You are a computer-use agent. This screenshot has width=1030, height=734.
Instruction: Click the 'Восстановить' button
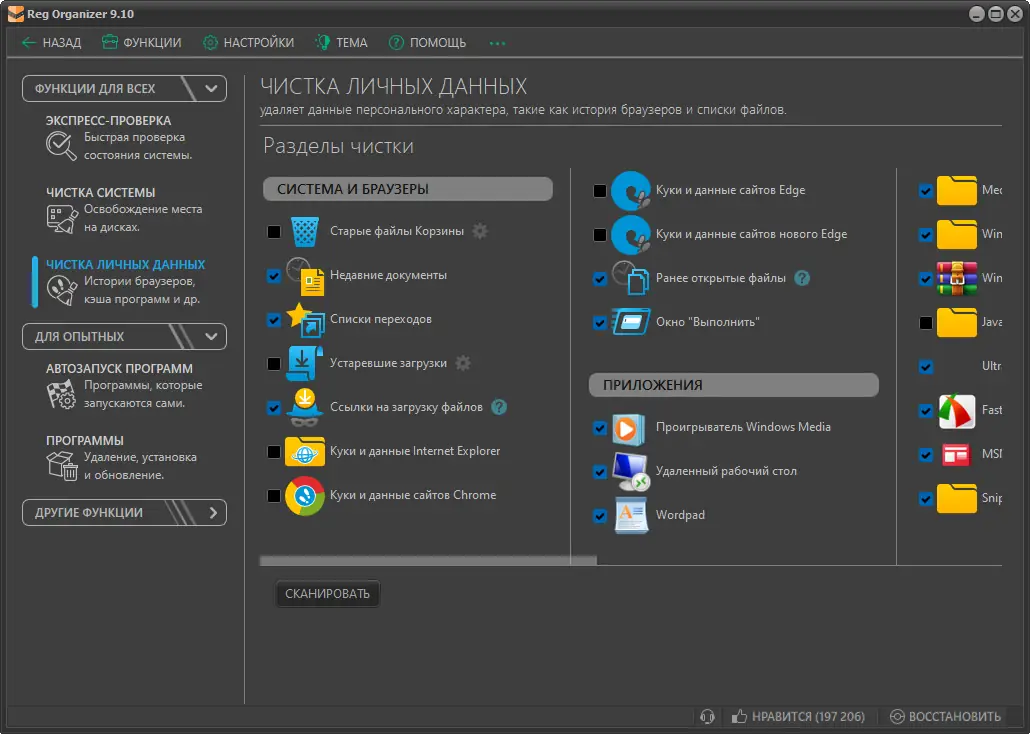(x=945, y=717)
